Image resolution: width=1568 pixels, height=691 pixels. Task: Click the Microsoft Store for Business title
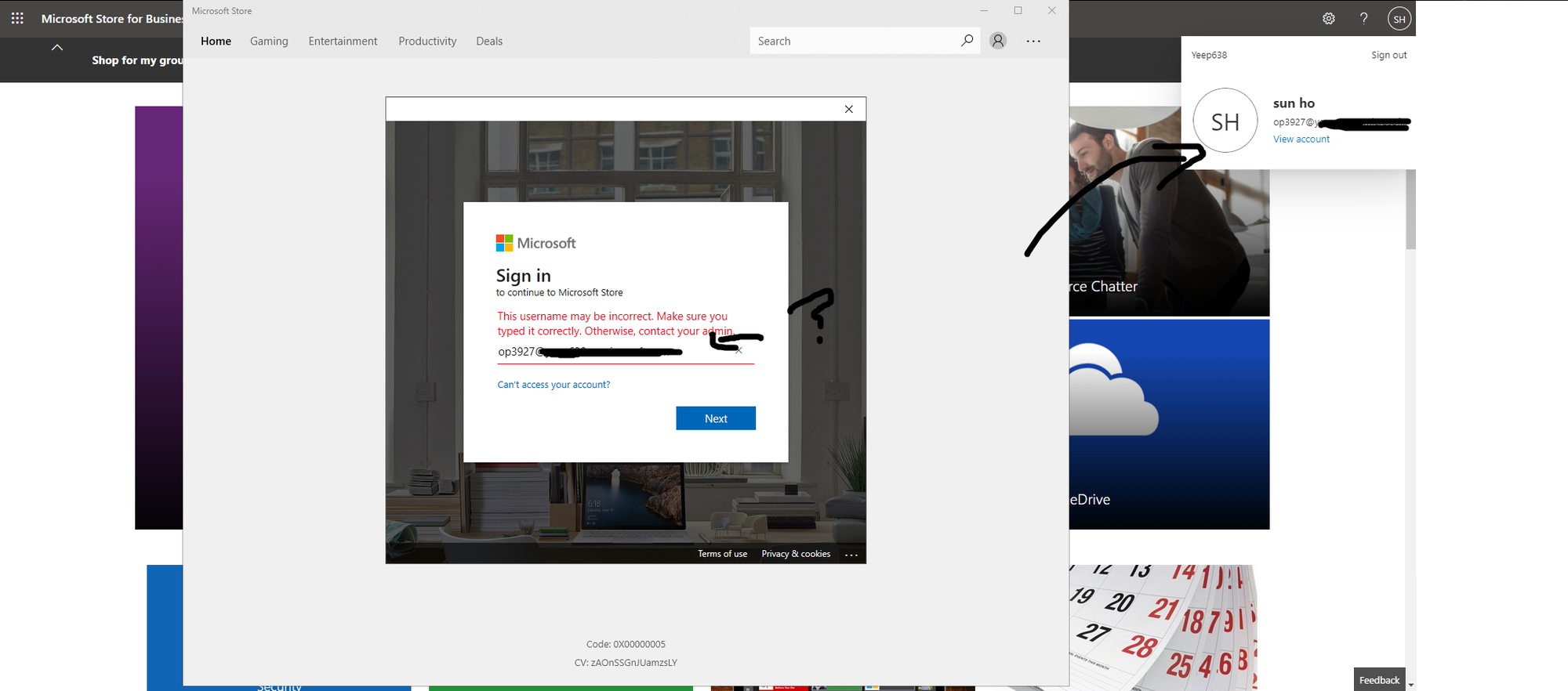point(112,19)
